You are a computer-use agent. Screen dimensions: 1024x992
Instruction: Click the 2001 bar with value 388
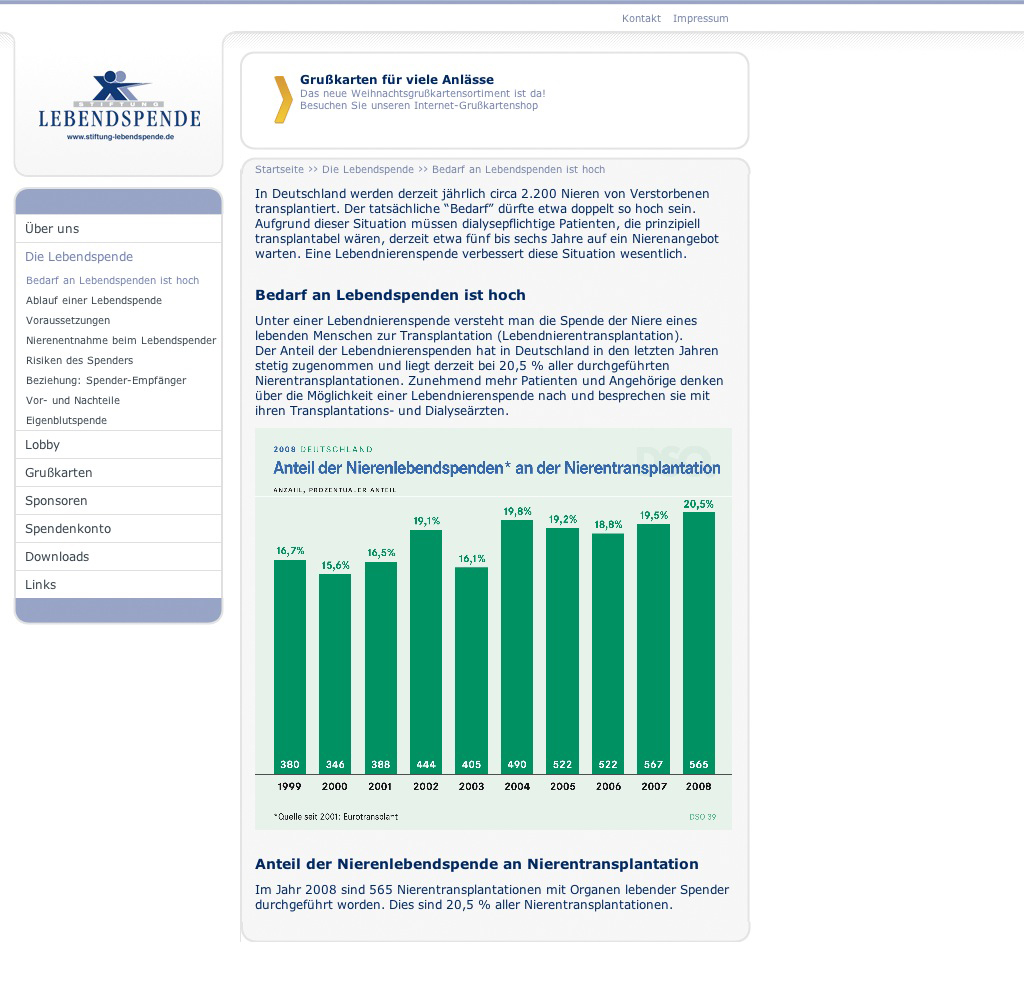coord(381,668)
